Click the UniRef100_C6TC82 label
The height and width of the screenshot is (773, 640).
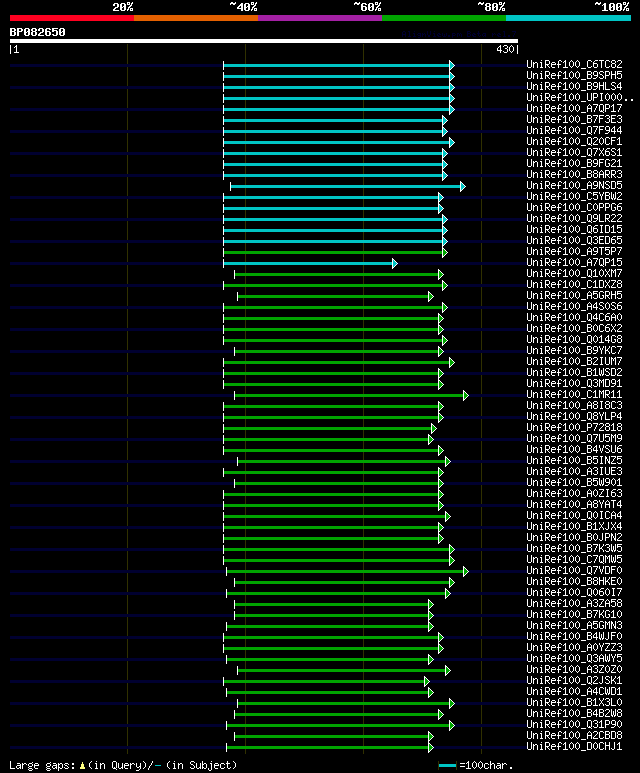coord(574,65)
